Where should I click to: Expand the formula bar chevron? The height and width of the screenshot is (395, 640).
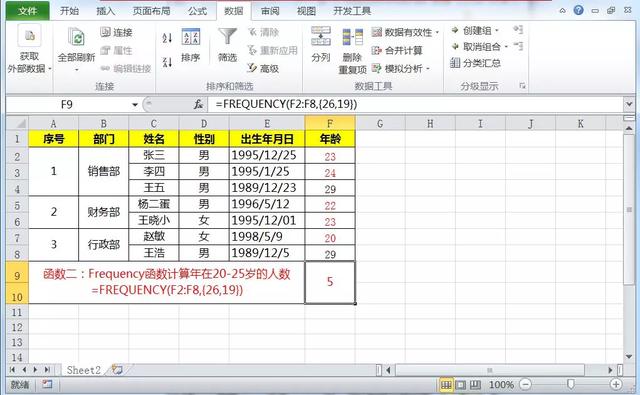tap(629, 104)
